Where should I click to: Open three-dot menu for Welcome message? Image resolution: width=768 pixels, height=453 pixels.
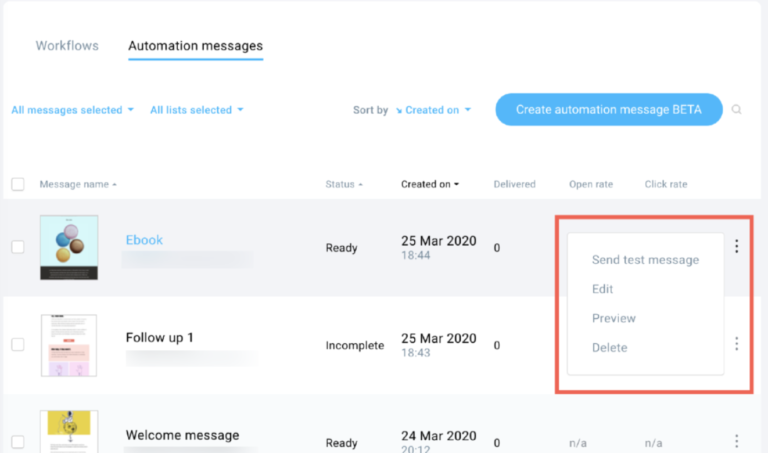[x=737, y=441]
